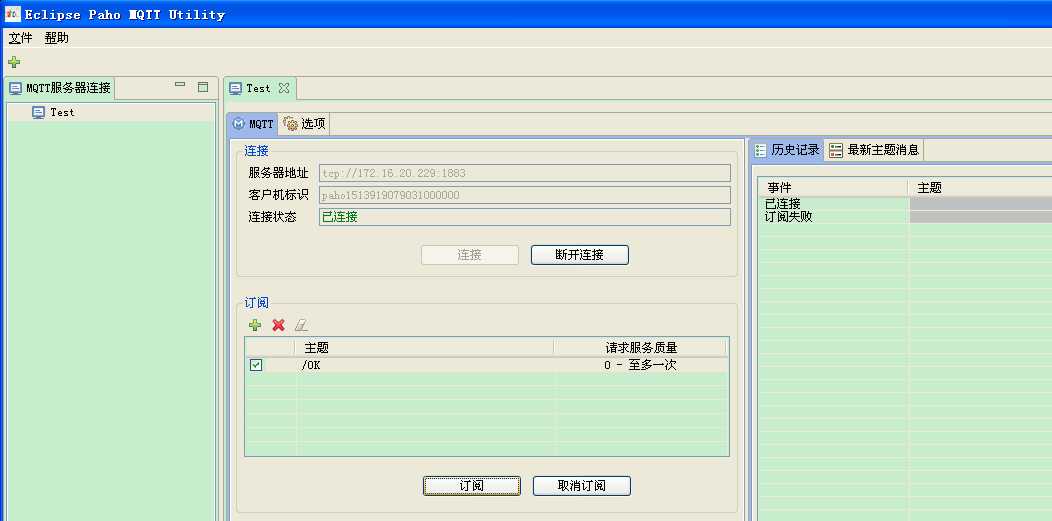Click the disabled 连接 button
This screenshot has width=1052, height=521.
(x=470, y=255)
